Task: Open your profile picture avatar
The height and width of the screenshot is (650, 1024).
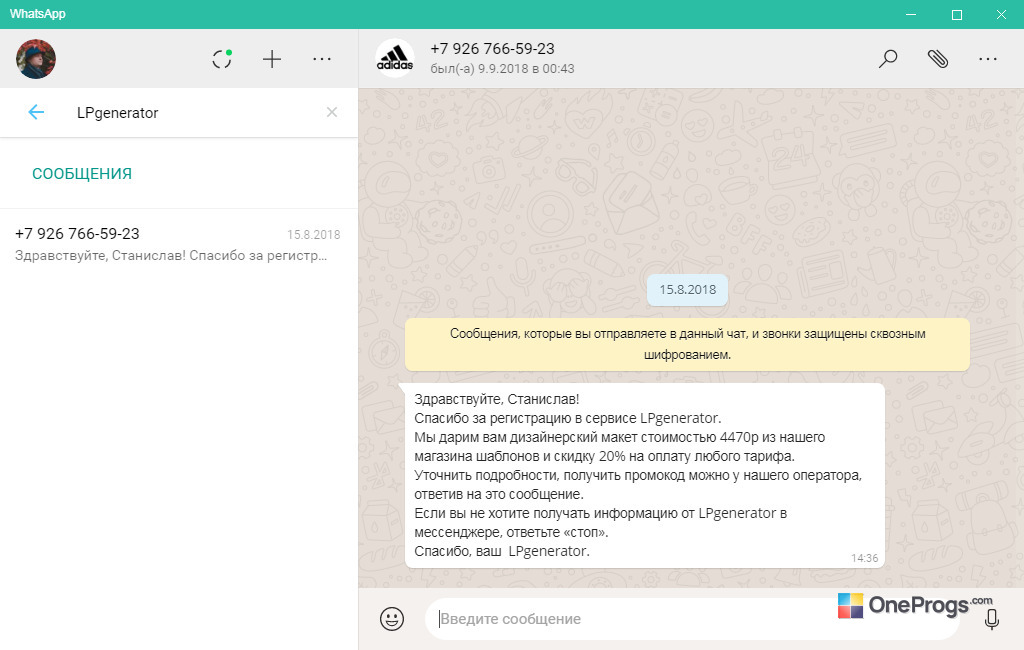Action: pos(36,59)
